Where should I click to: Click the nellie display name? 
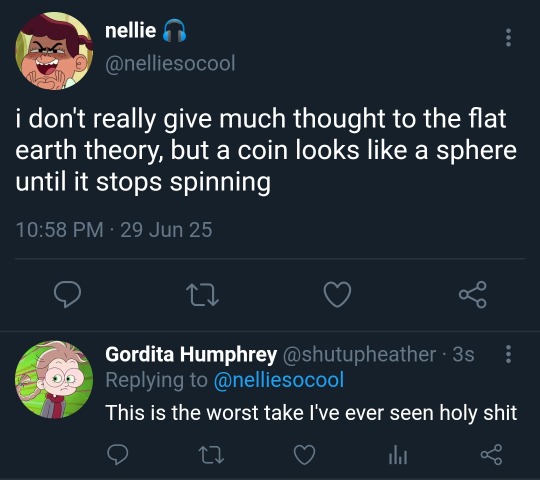tap(131, 30)
